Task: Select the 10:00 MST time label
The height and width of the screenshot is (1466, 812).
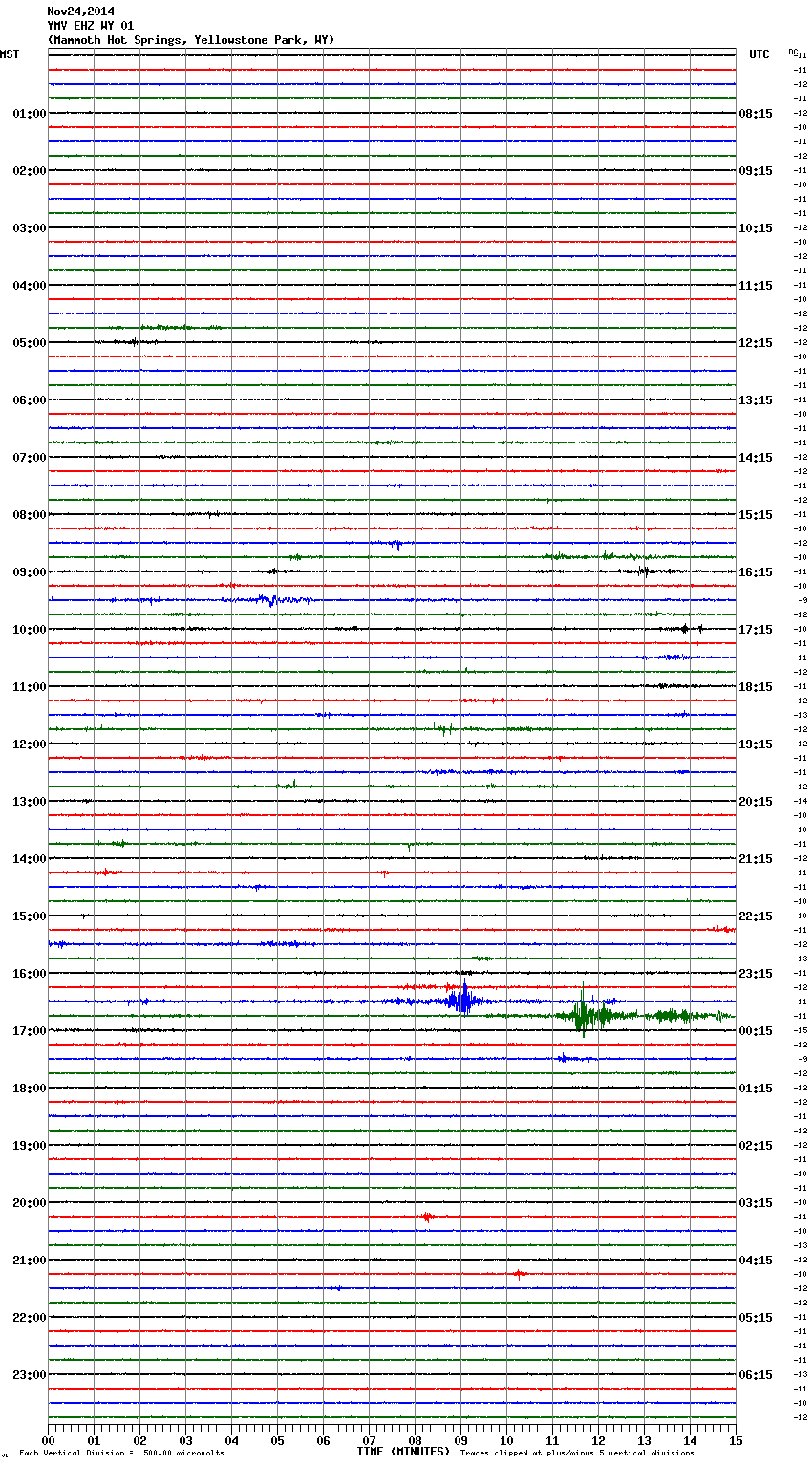Action: coord(29,630)
